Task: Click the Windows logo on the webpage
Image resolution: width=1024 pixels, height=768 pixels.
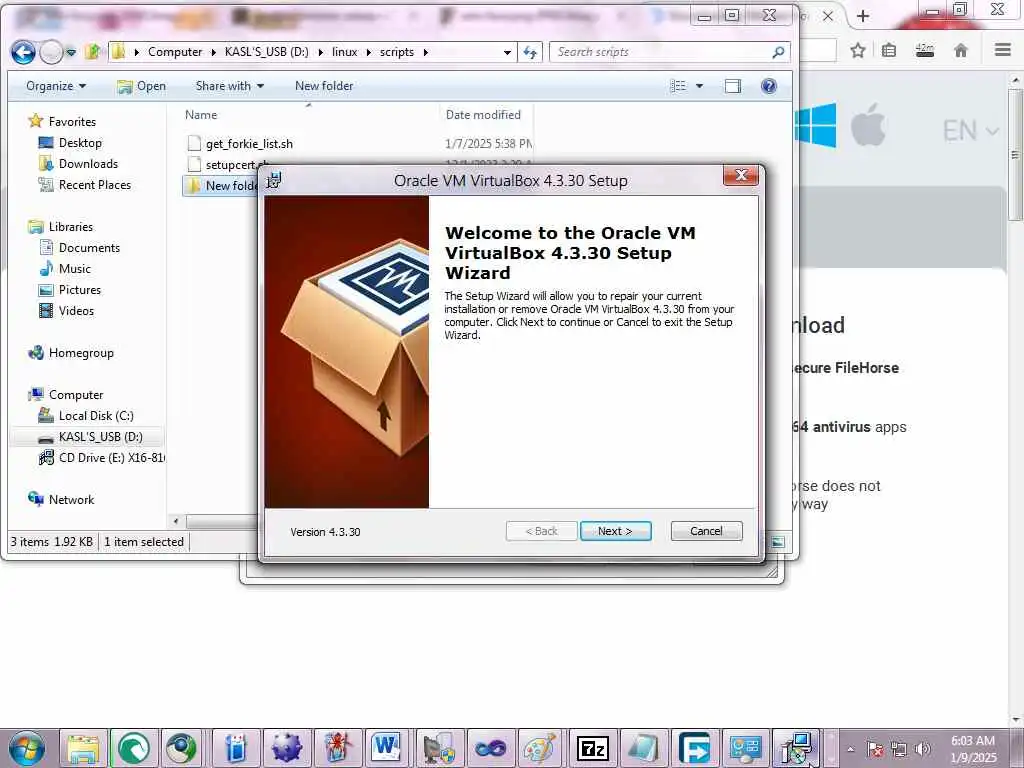Action: coord(815,125)
